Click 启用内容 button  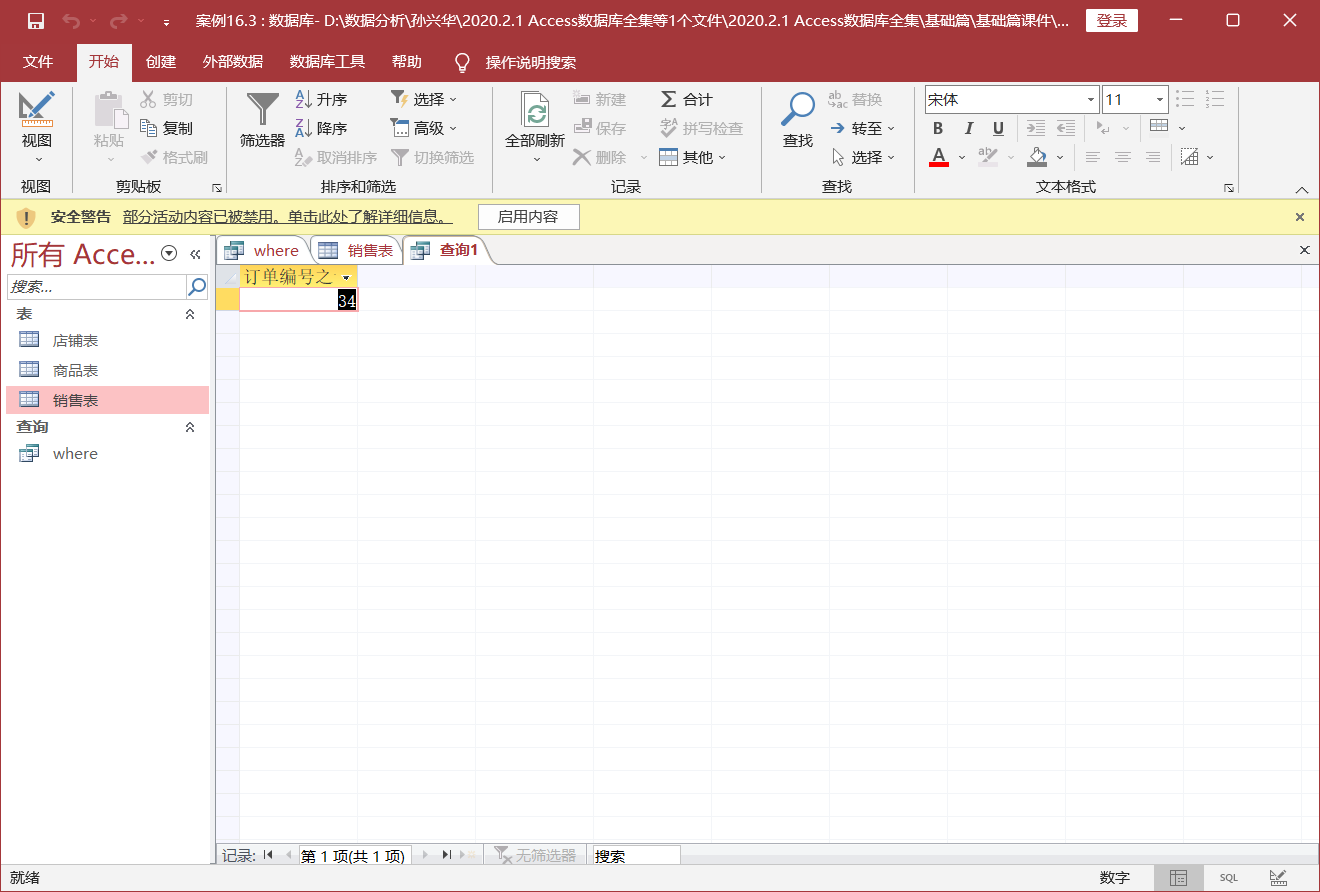coord(528,216)
